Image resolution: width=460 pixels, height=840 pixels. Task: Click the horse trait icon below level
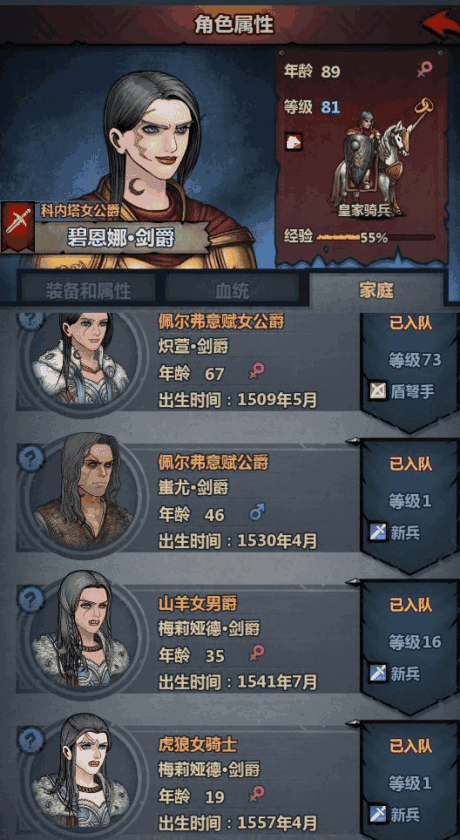click(x=293, y=141)
